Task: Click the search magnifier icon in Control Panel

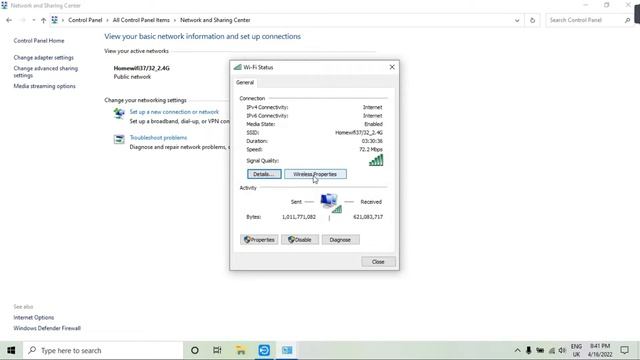Action: click(x=627, y=20)
